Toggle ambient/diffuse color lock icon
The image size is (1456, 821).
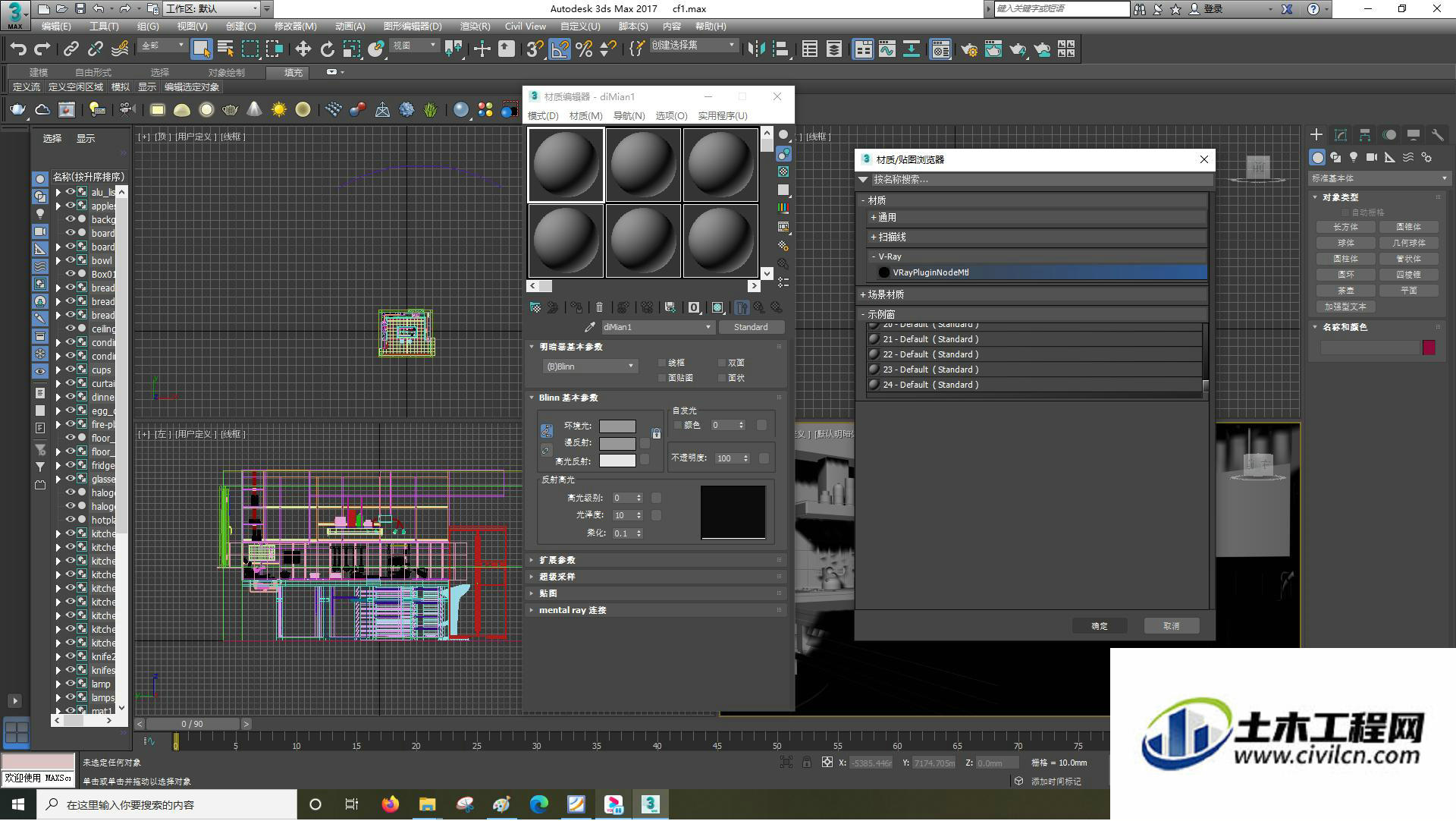656,434
